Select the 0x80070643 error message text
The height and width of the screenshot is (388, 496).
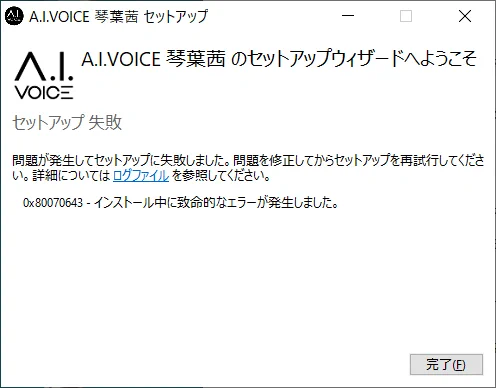pyautogui.click(x=180, y=202)
